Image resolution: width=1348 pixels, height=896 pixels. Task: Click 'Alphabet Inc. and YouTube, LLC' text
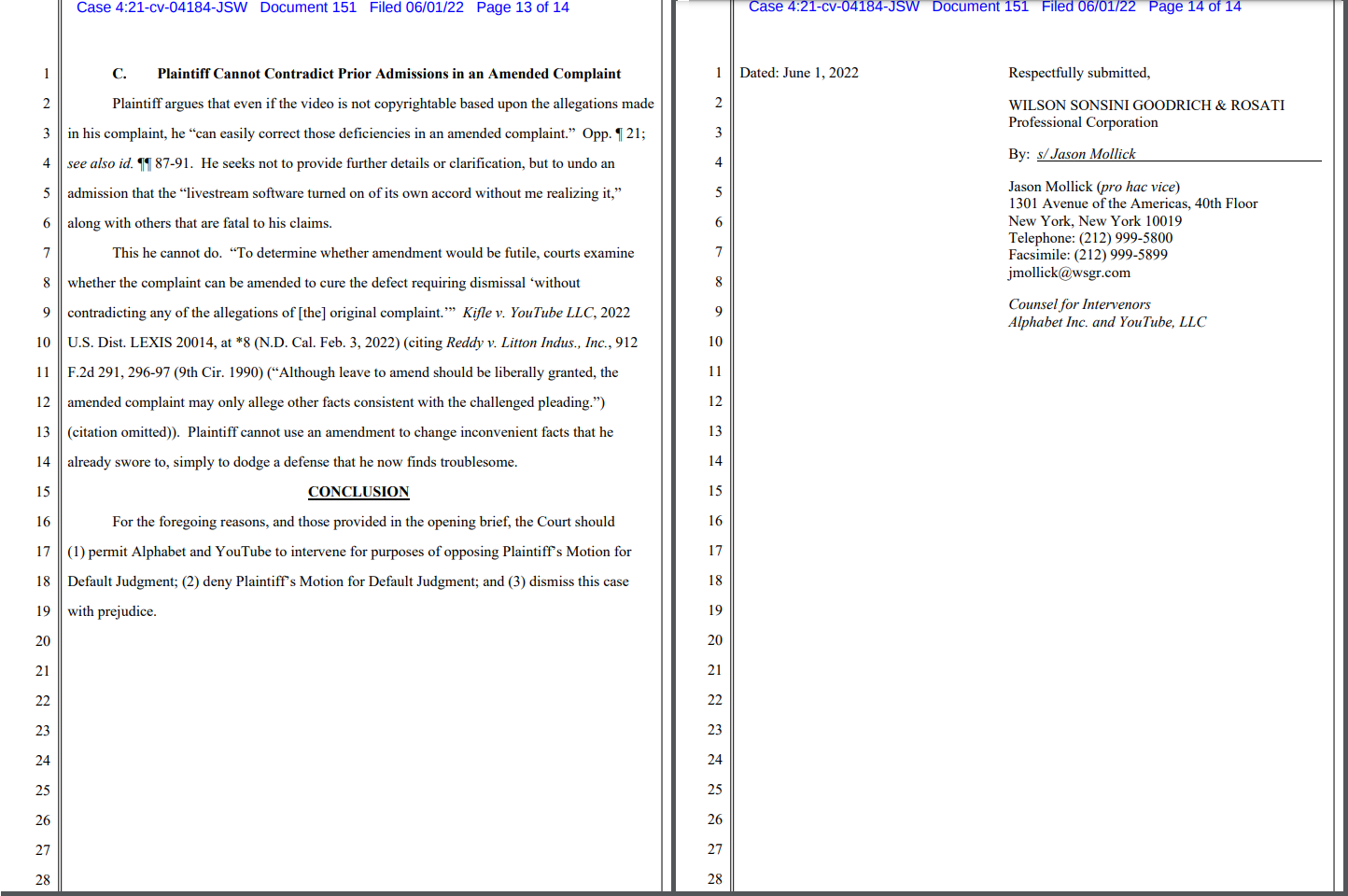pos(1107,322)
